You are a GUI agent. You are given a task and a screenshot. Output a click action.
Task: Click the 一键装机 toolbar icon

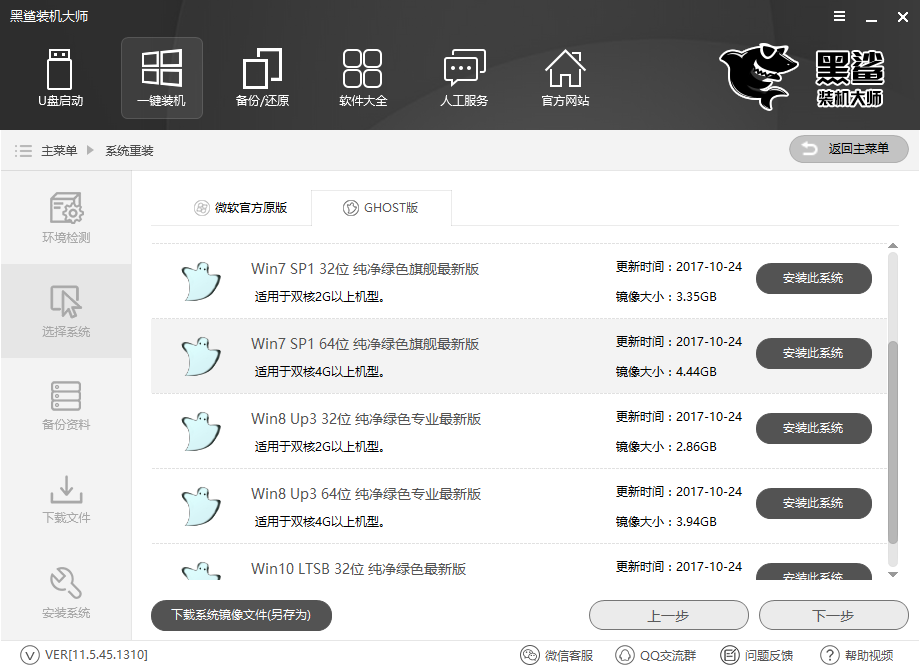pos(161,78)
